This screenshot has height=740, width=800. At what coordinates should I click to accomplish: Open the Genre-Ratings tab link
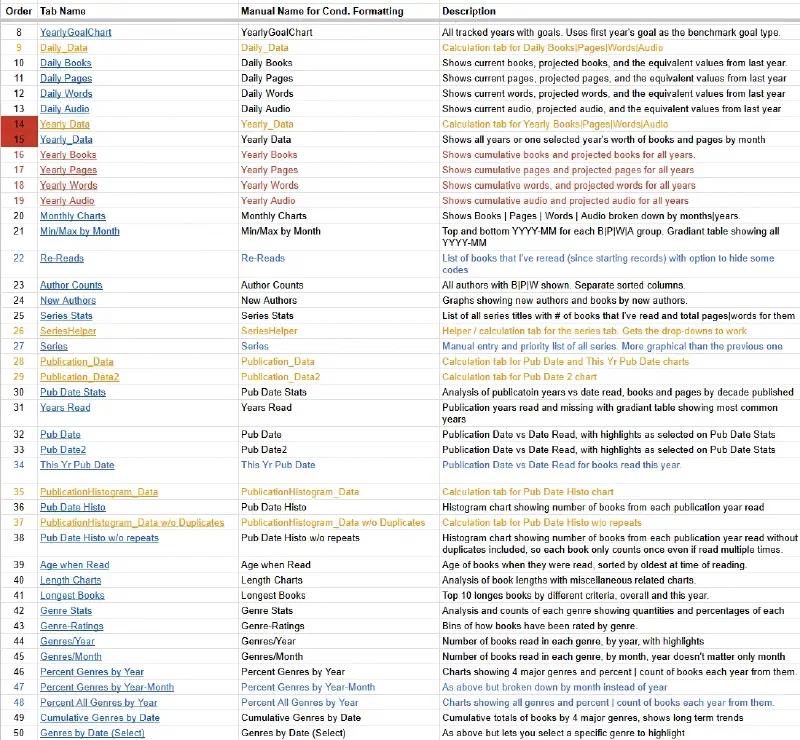tap(71, 626)
